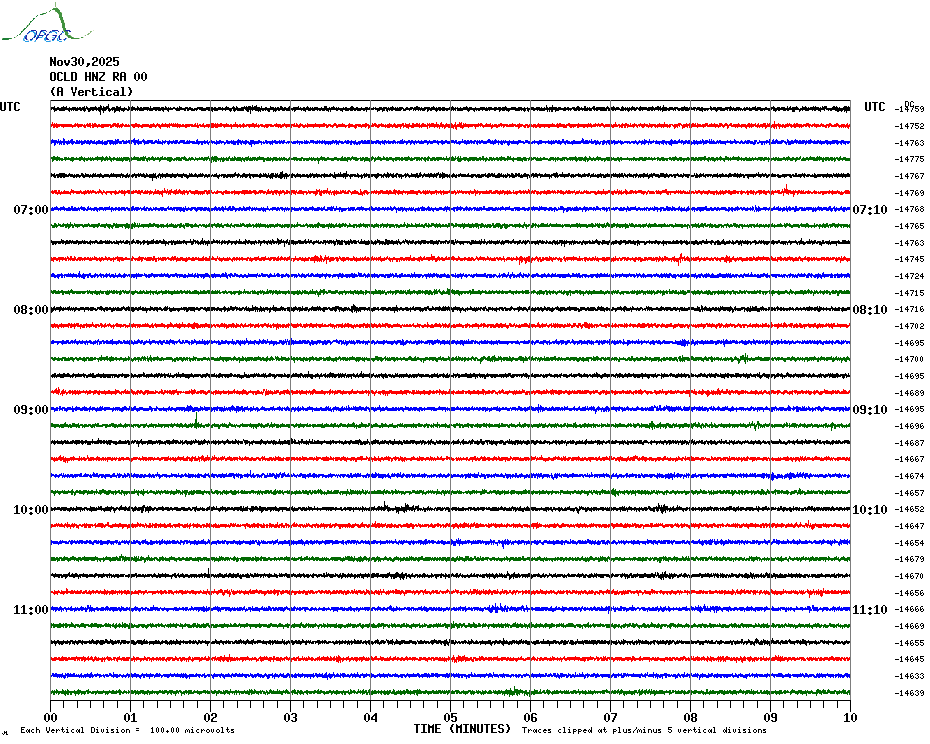The image size is (930, 744).
Task: Click minute label 03 on time axis
Action: point(291,717)
